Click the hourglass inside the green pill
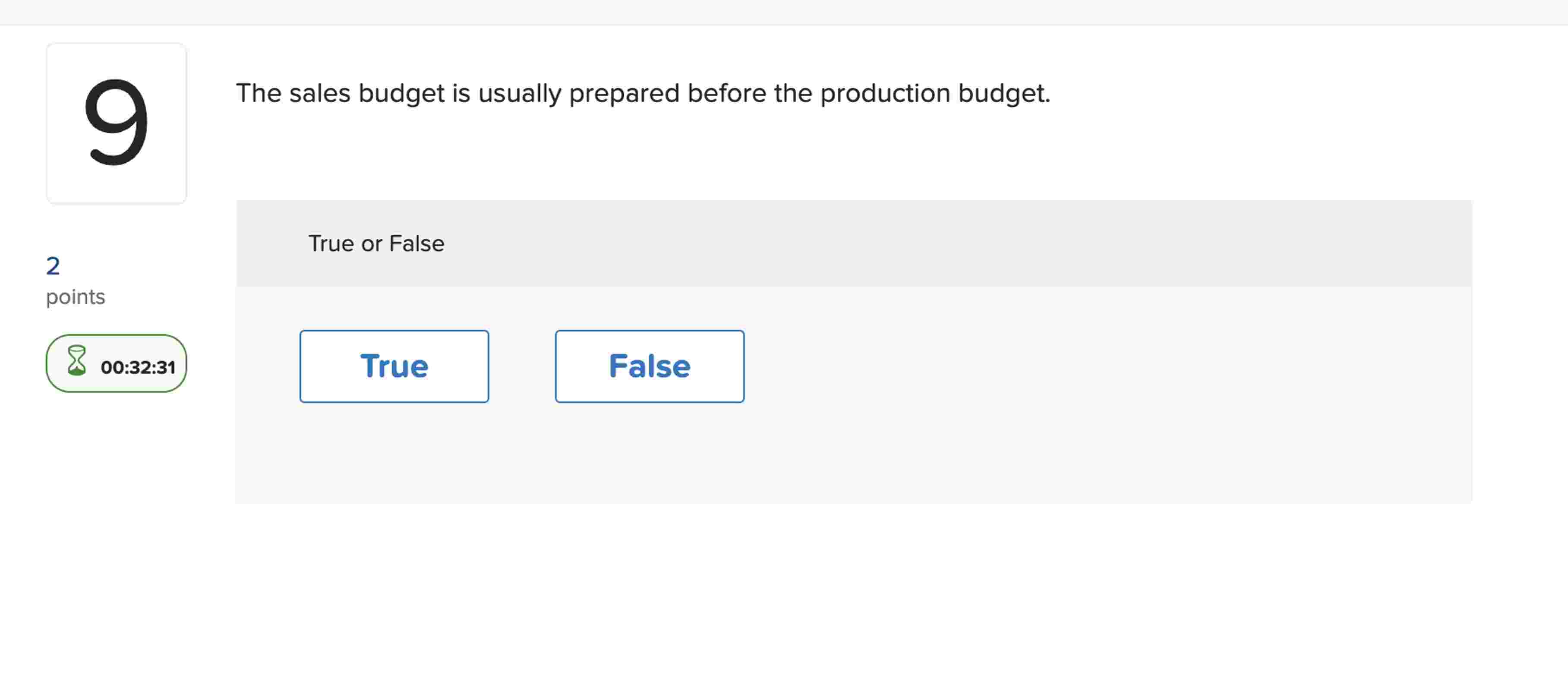 78,363
